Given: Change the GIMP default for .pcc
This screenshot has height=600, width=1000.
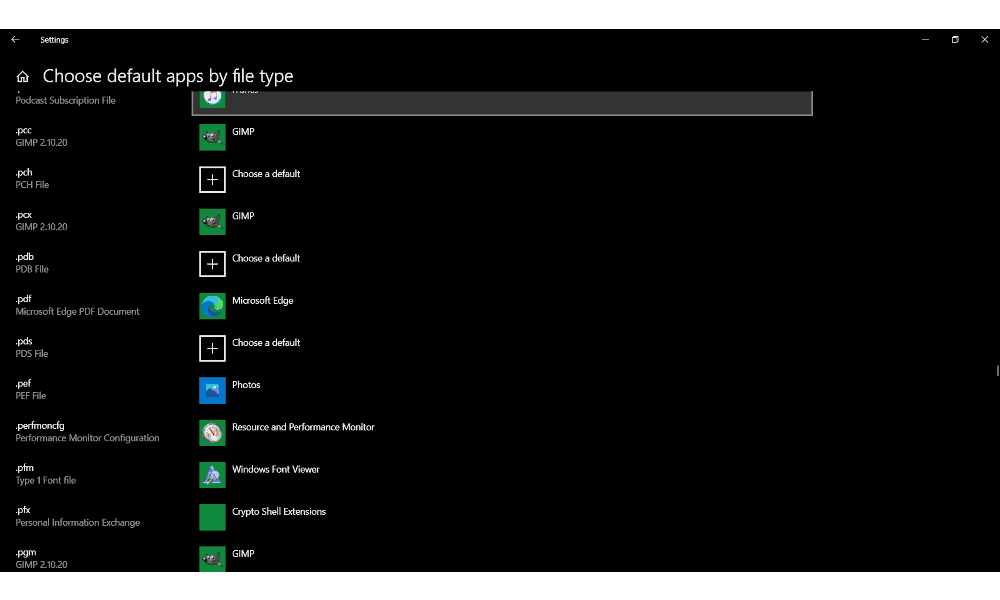Looking at the screenshot, I should pyautogui.click(x=243, y=131).
